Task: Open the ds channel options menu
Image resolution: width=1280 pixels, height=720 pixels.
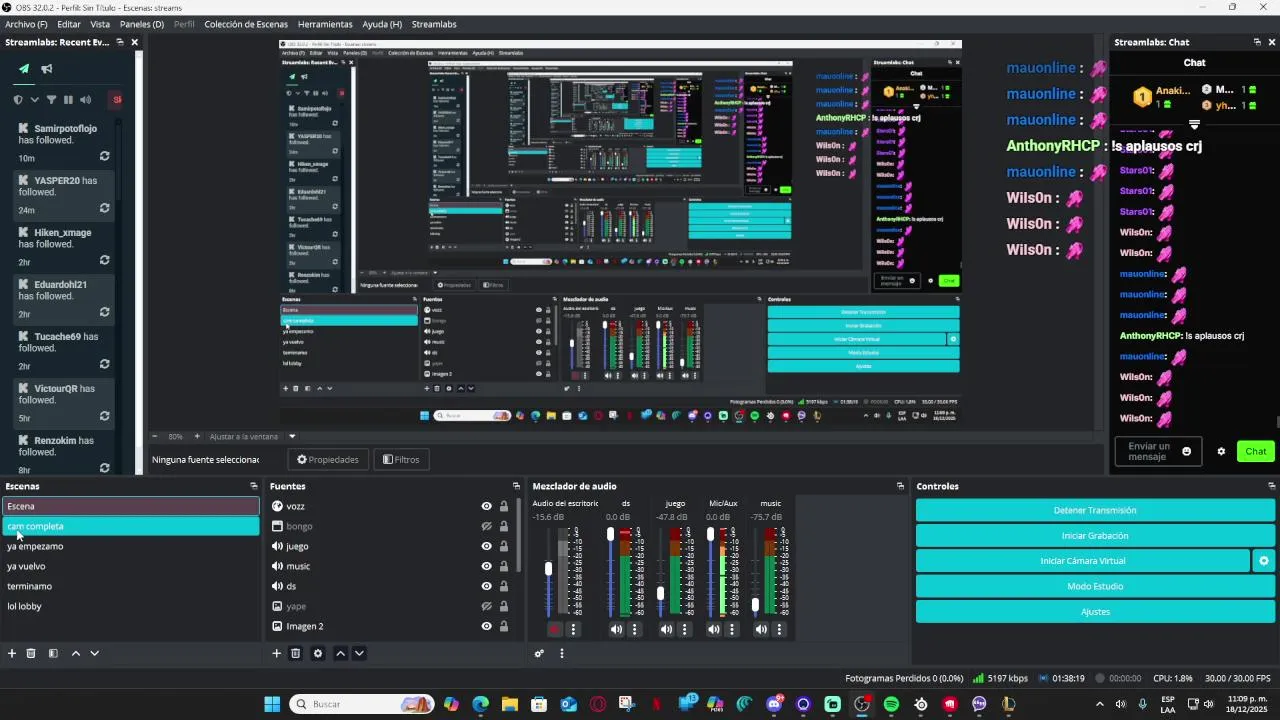Action: pos(634,629)
